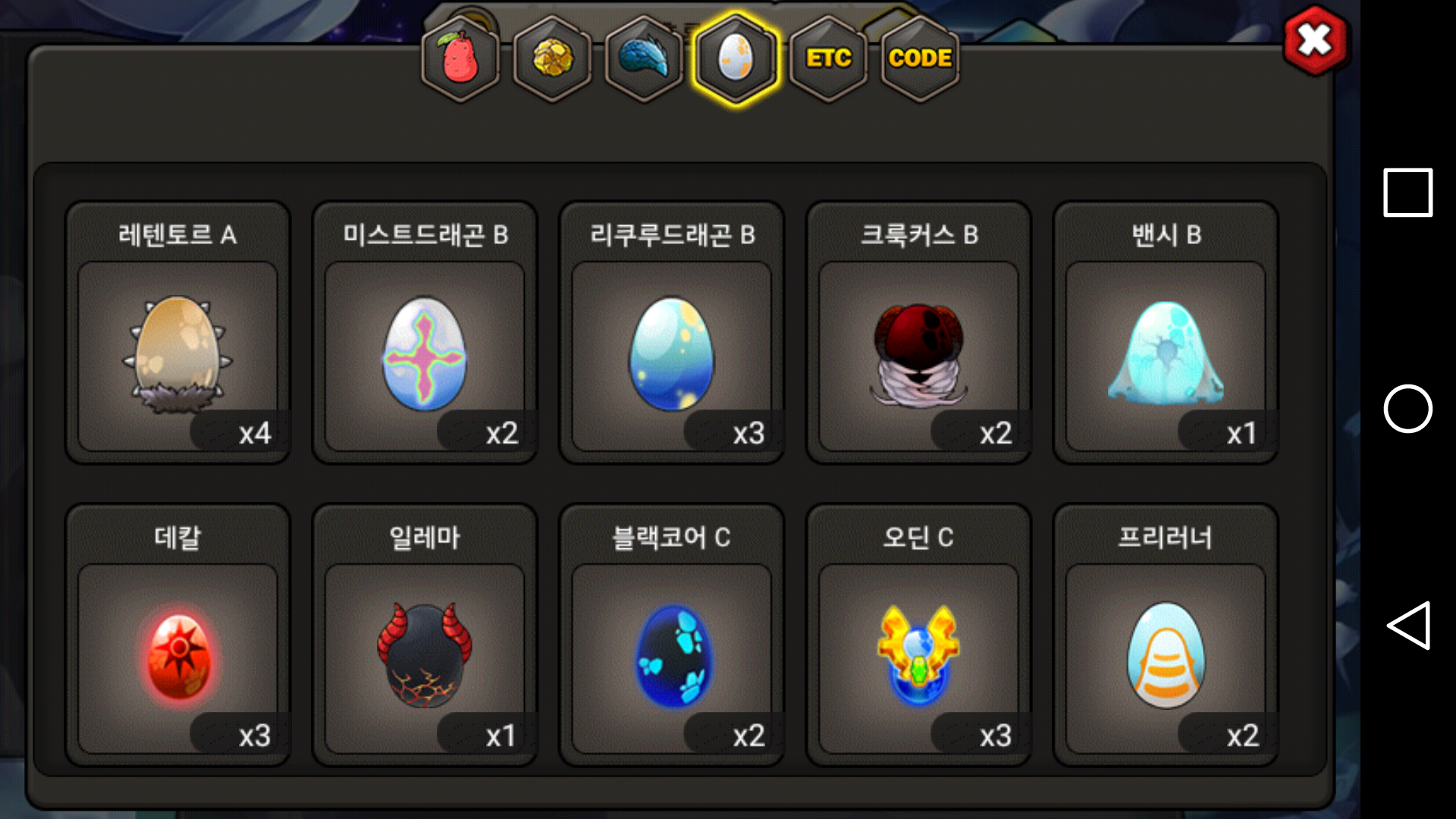Select the 레텐토르 A spiked egg
This screenshot has height=819, width=1456.
pos(178,332)
